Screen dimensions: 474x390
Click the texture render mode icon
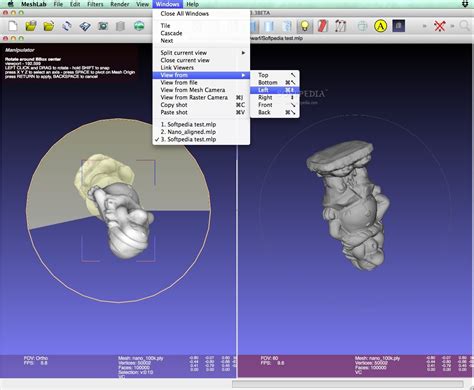click(287, 26)
